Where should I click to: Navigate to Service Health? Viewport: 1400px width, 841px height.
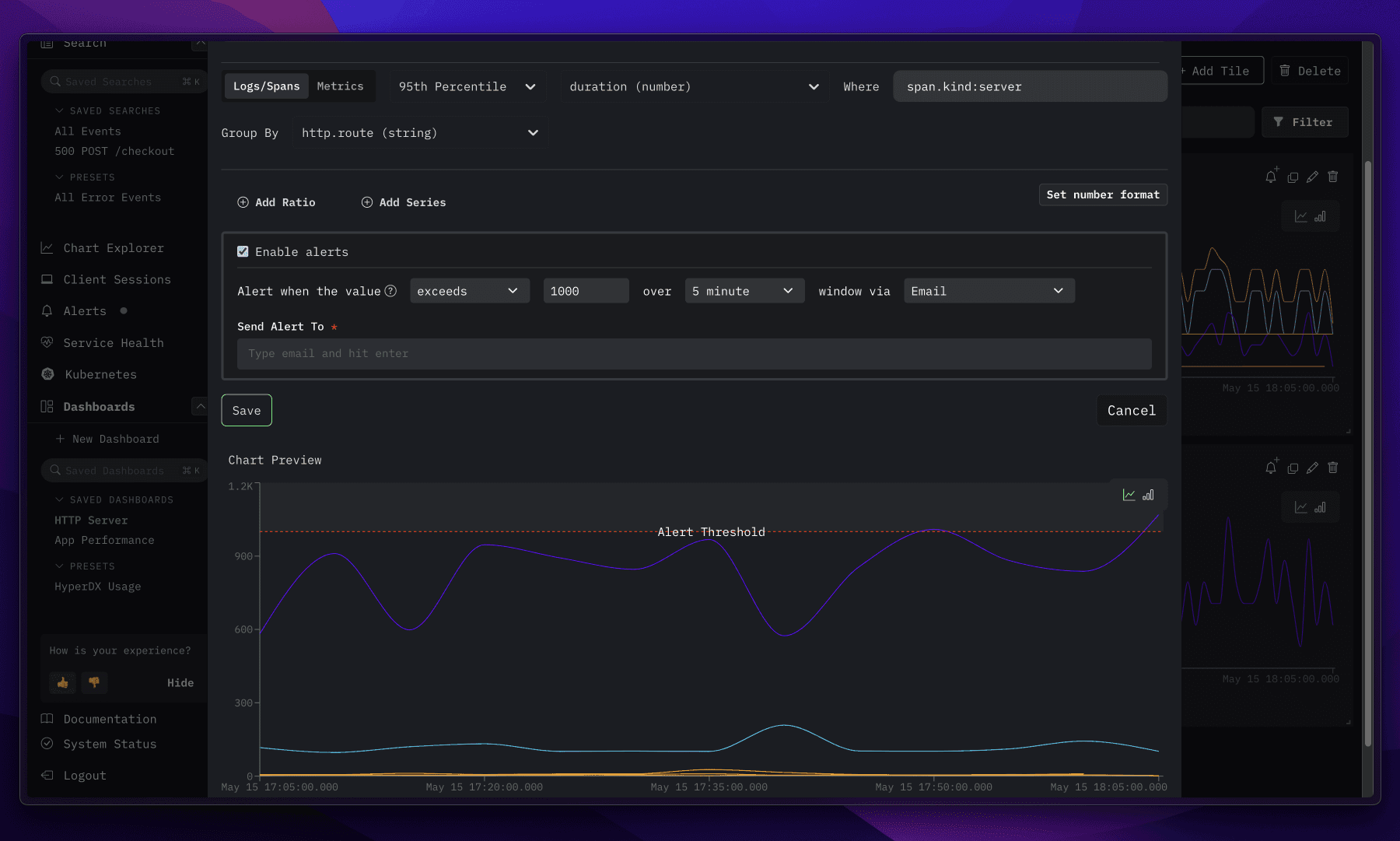coord(114,342)
